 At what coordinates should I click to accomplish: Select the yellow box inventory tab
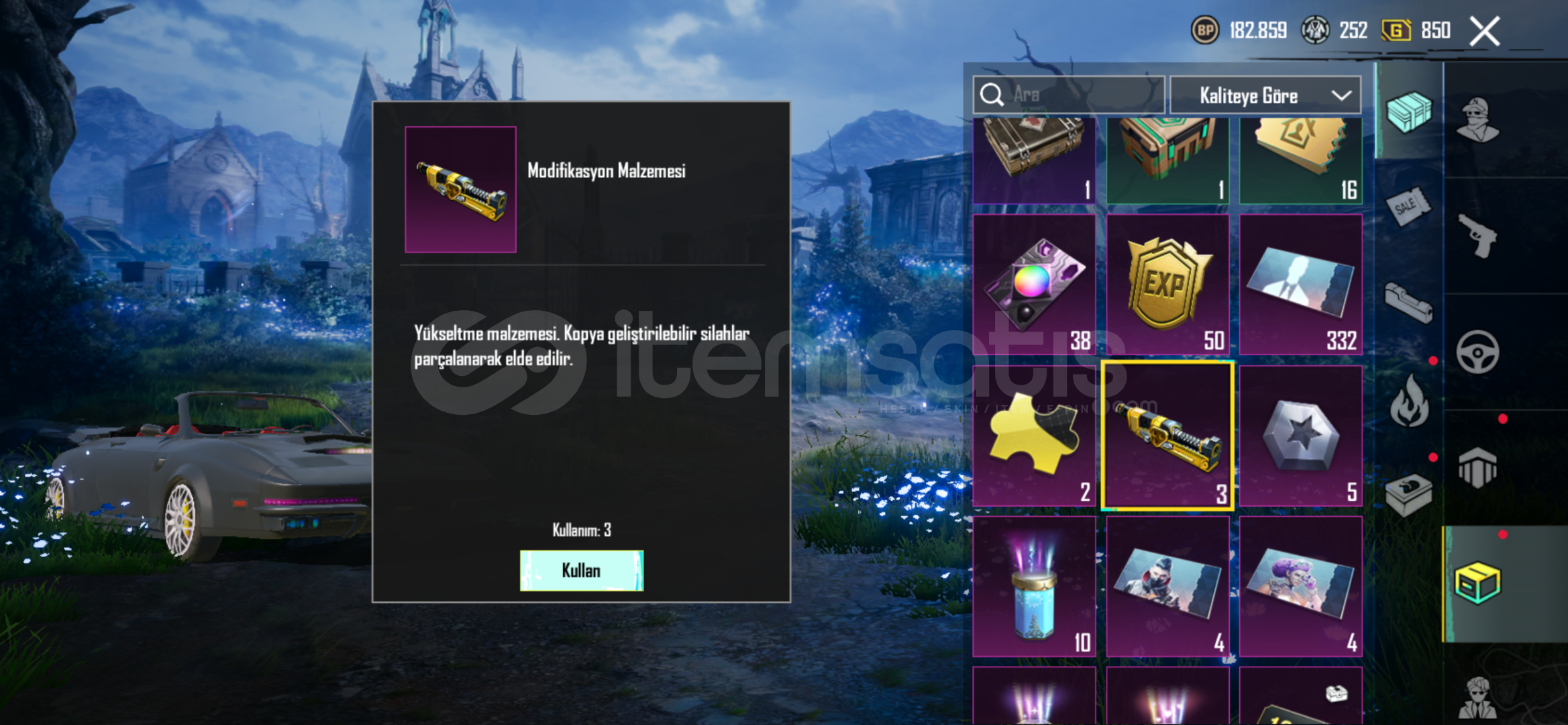(1477, 583)
